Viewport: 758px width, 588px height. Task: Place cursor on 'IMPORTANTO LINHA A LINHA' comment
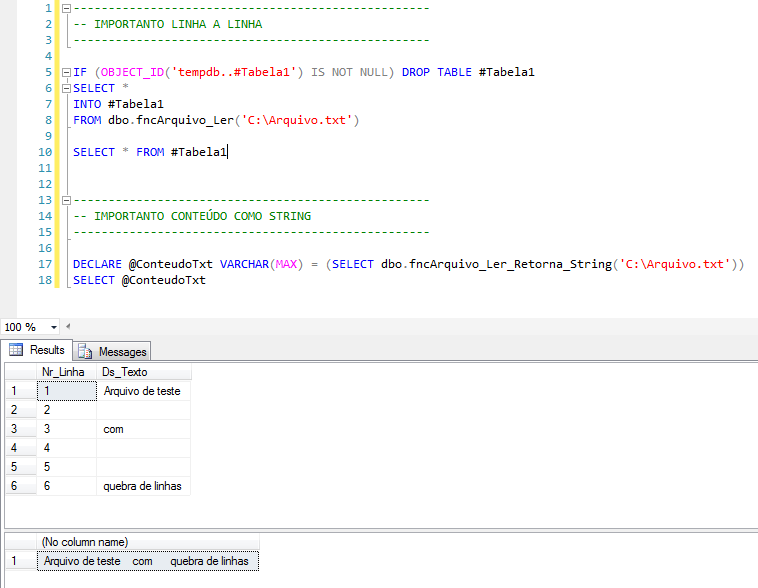click(x=178, y=24)
